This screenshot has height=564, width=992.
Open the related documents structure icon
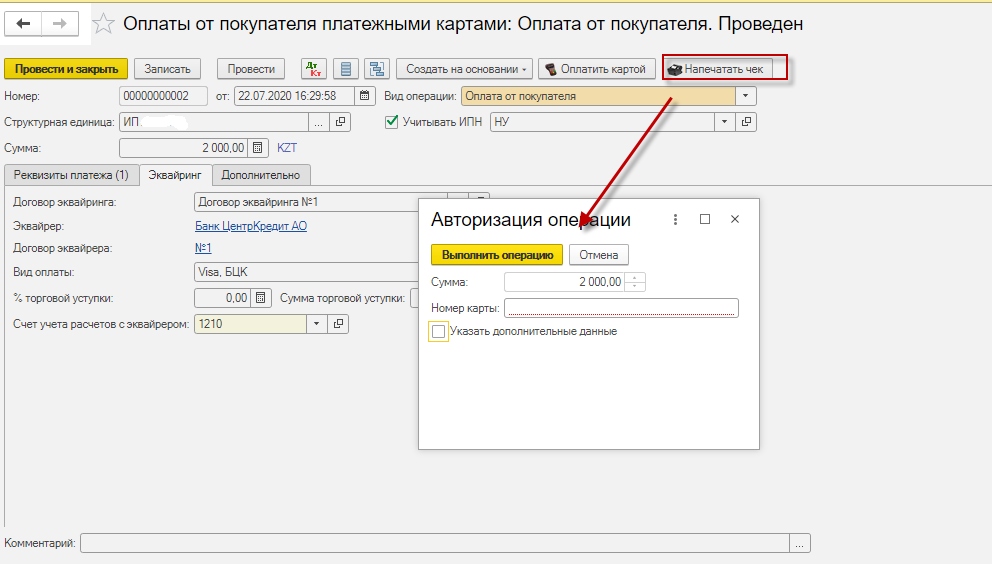(377, 69)
